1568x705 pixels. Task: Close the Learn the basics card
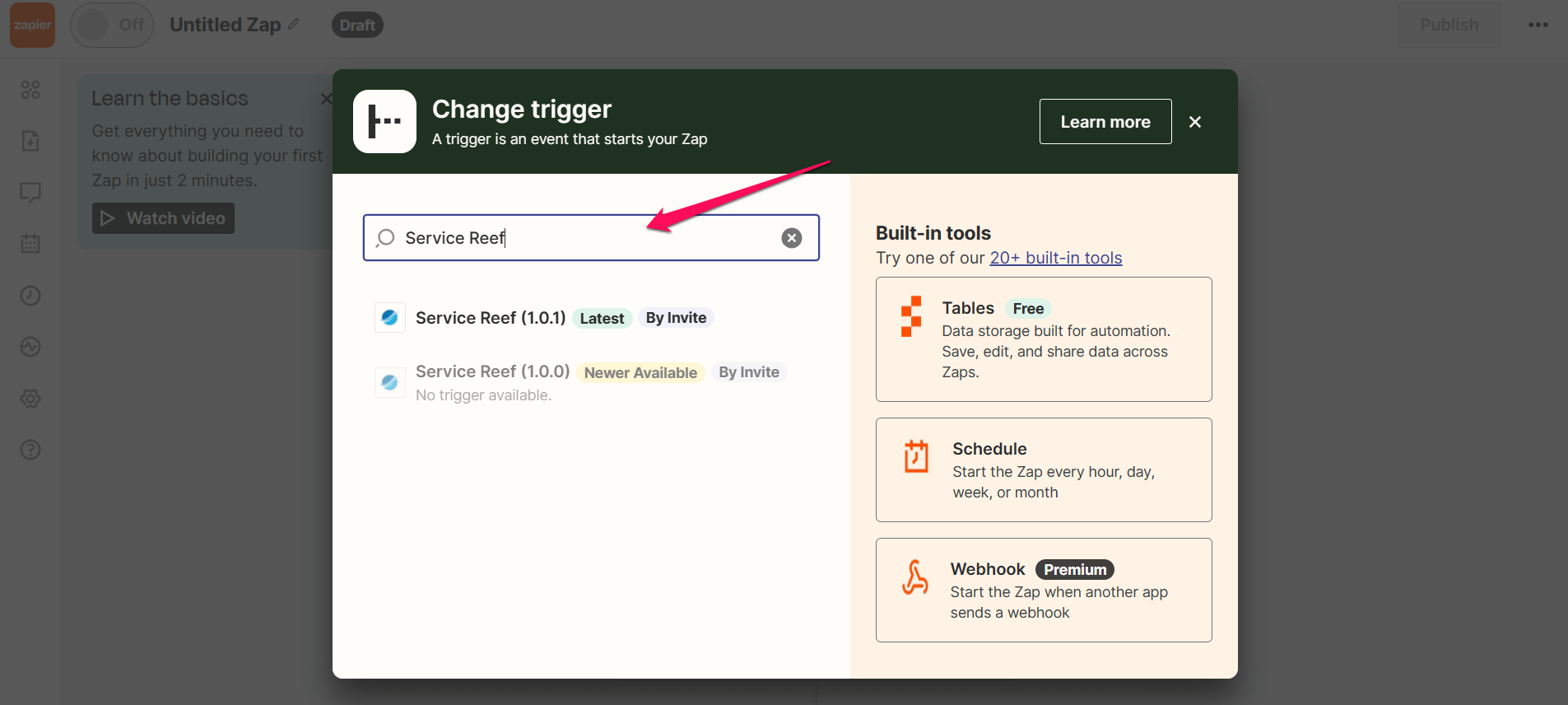click(326, 99)
